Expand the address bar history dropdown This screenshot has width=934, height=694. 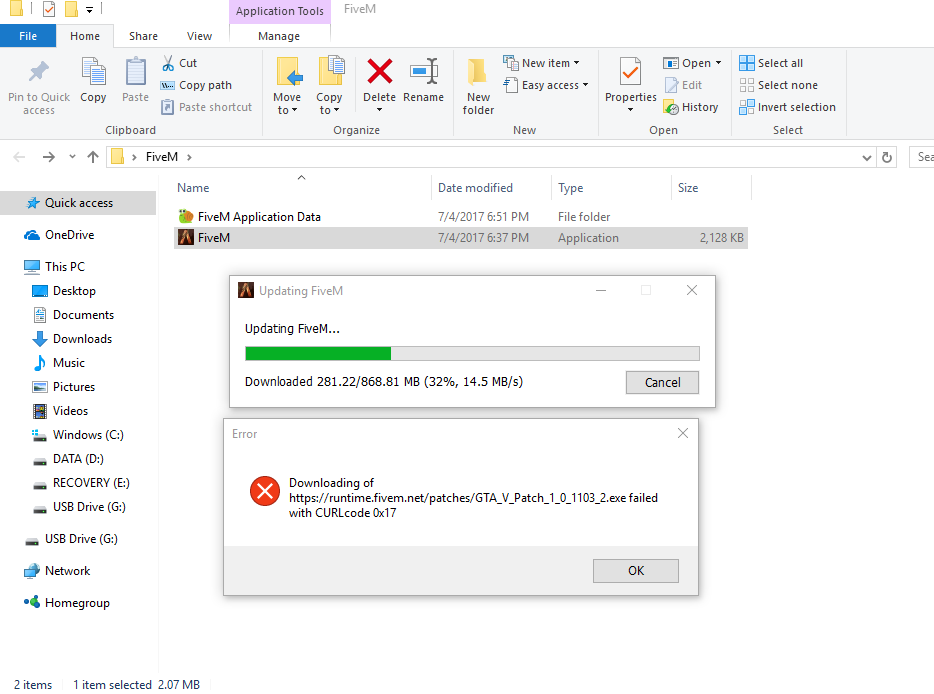(x=867, y=157)
